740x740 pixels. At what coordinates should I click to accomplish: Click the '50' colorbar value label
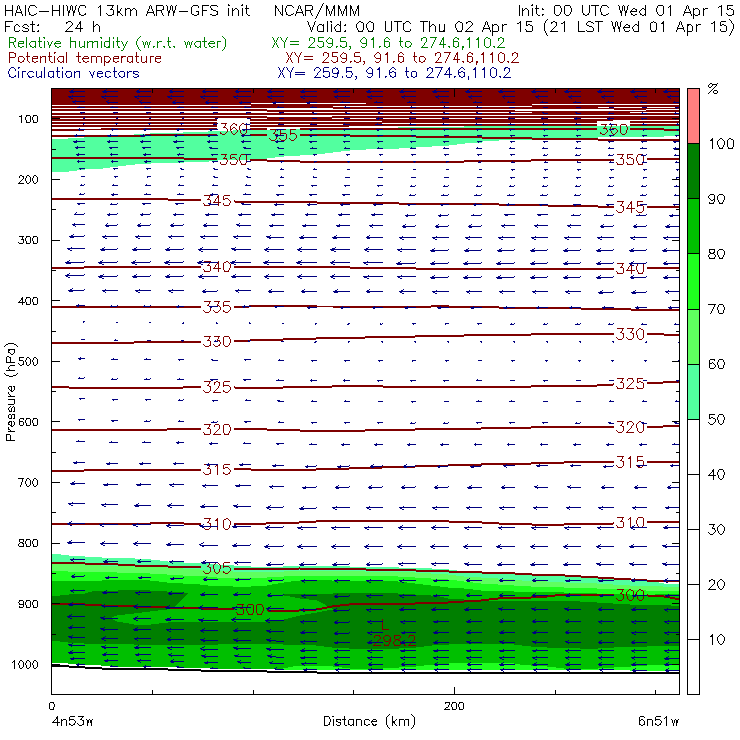716,420
